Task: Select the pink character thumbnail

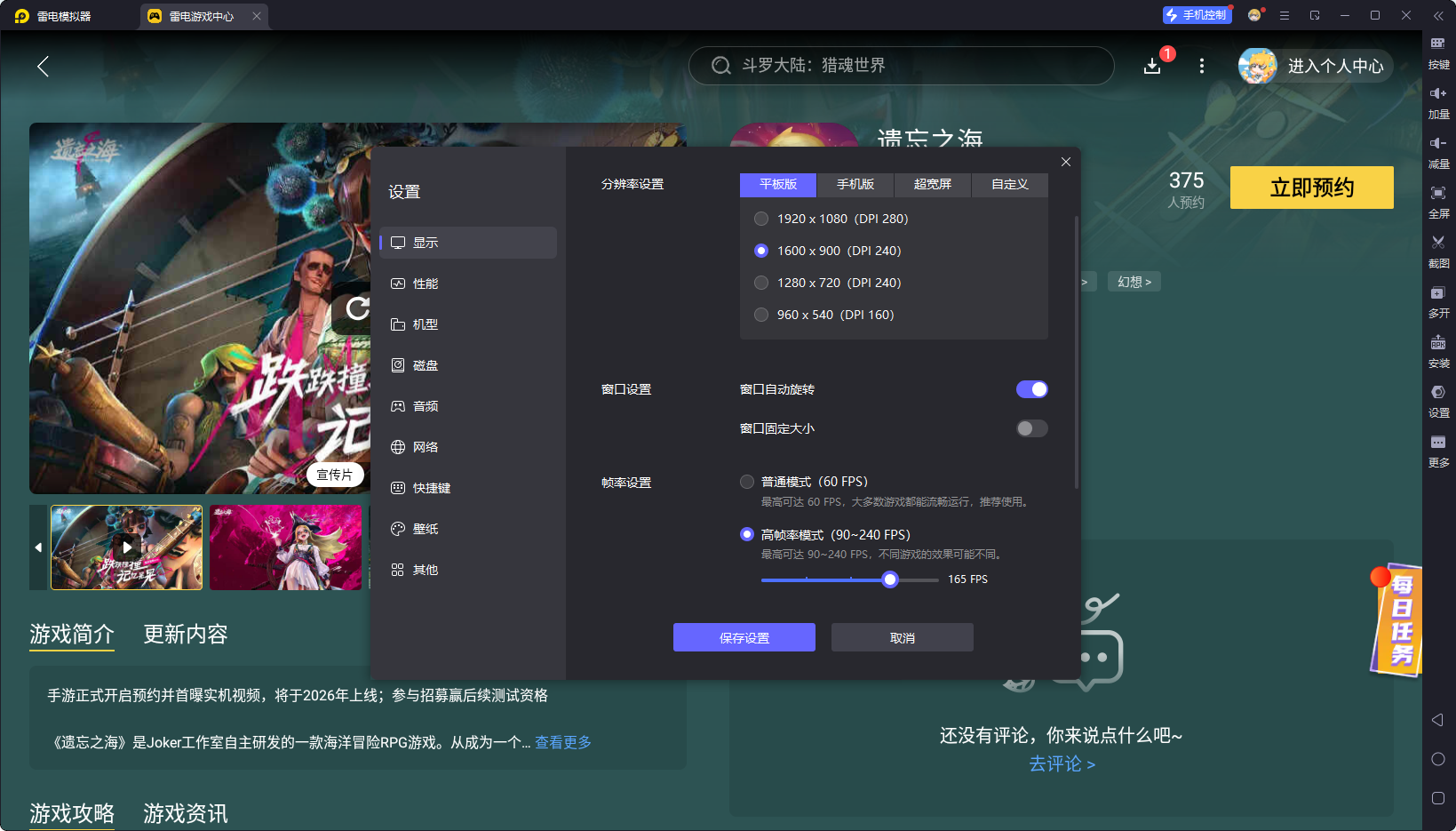Action: click(x=286, y=547)
